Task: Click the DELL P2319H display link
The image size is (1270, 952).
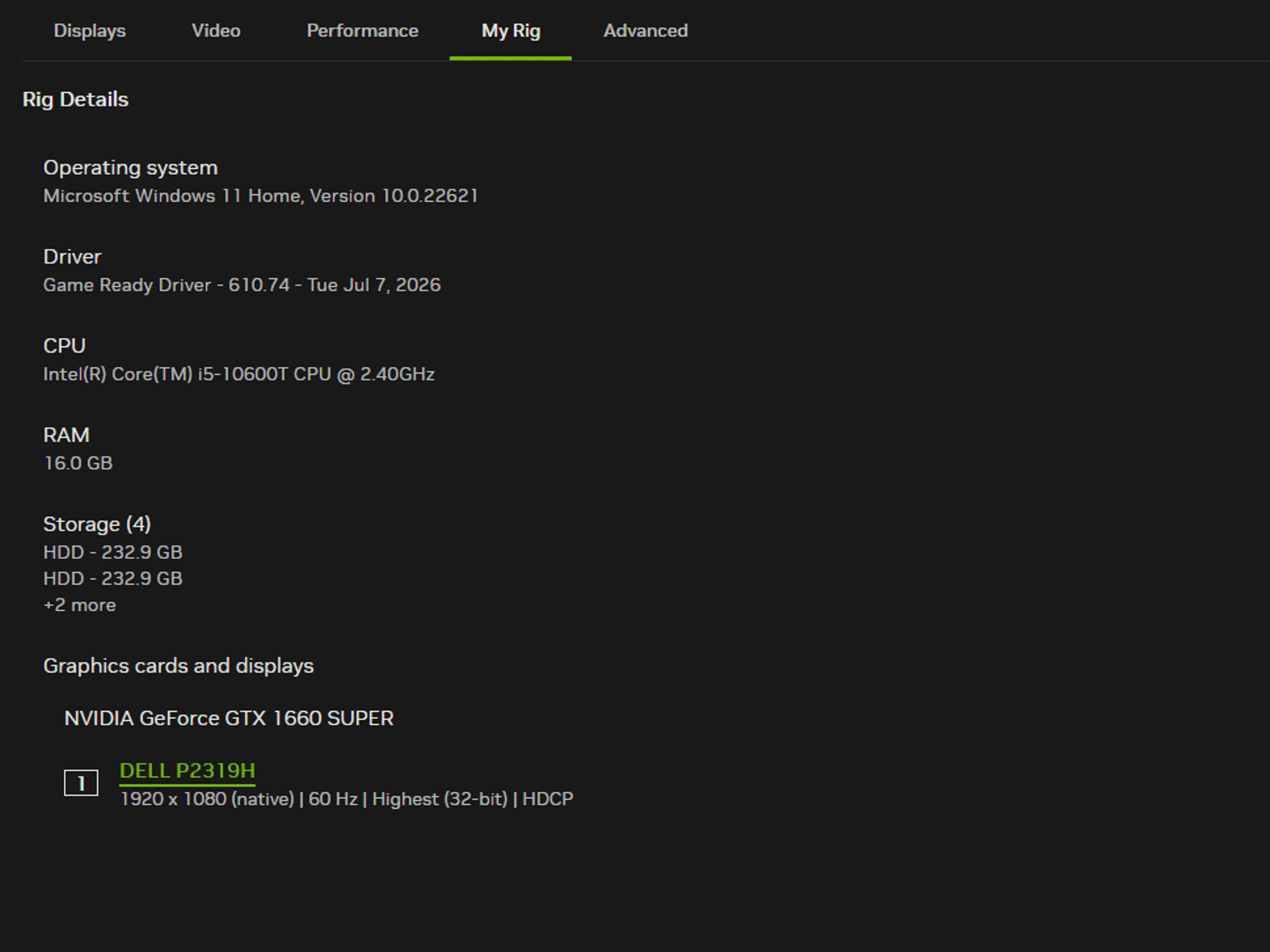Action: click(187, 770)
